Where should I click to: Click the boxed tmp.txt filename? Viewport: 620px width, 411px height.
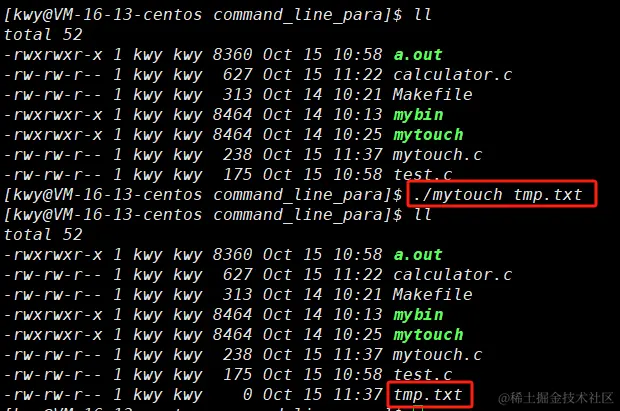[x=428, y=395]
